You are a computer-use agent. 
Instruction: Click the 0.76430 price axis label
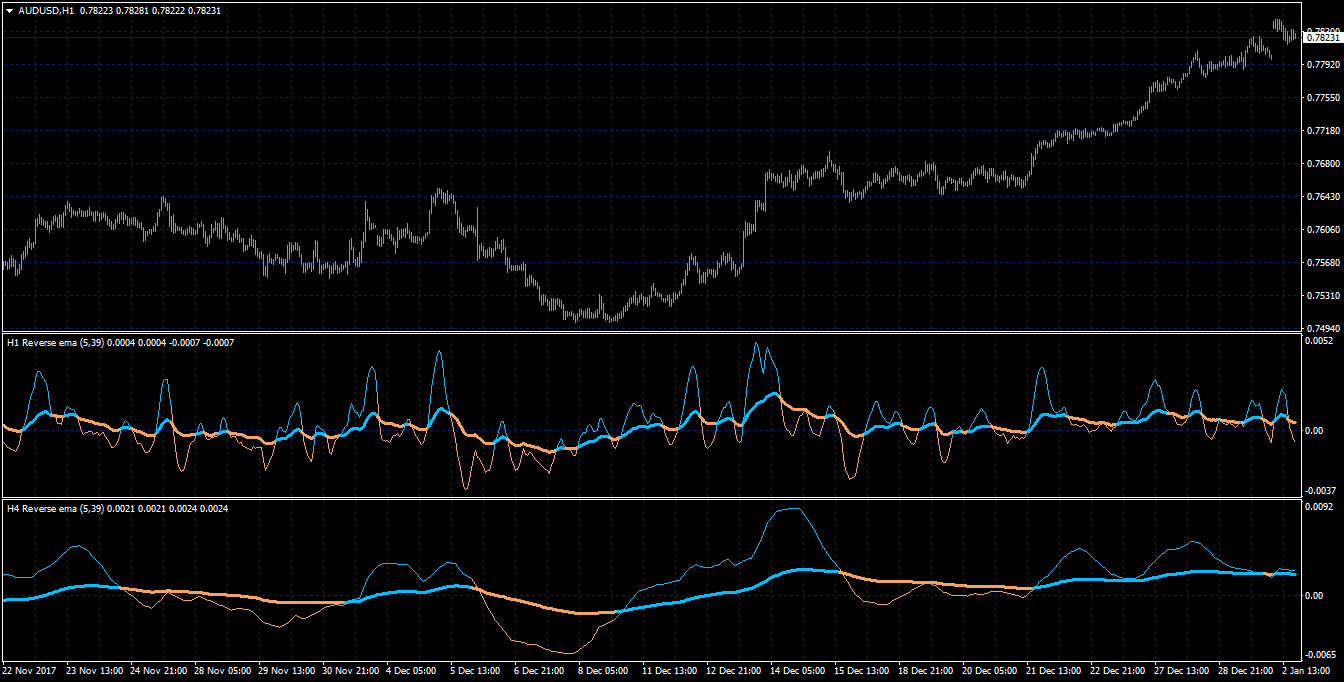point(1323,197)
